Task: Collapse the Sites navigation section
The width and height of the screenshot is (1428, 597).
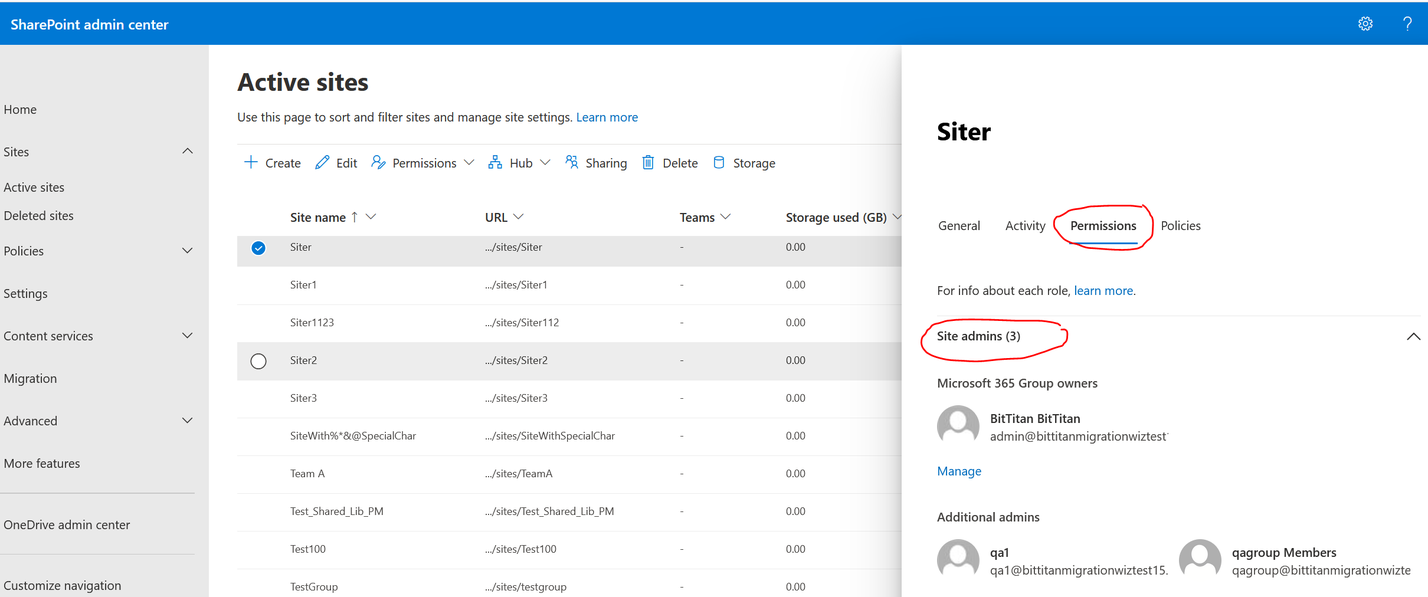Action: point(187,152)
